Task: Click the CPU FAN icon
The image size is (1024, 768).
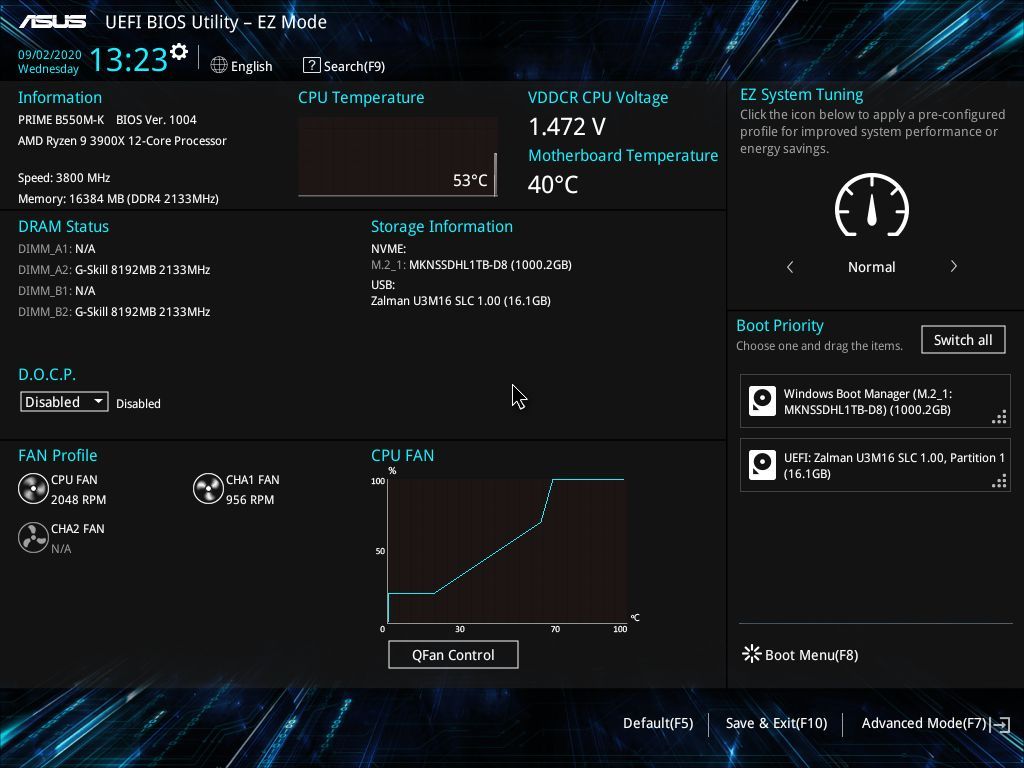Action: click(x=33, y=488)
